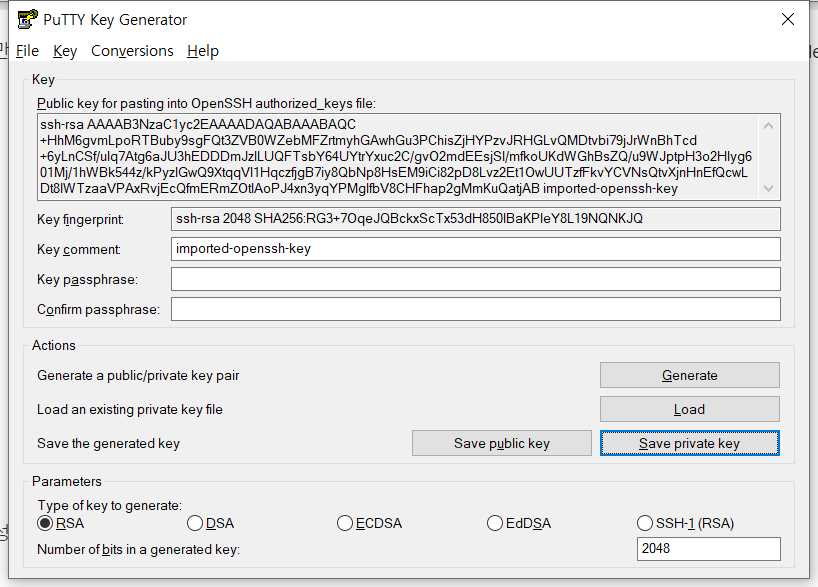Select the DSA key type
The width and height of the screenshot is (818, 587).
coord(211,523)
